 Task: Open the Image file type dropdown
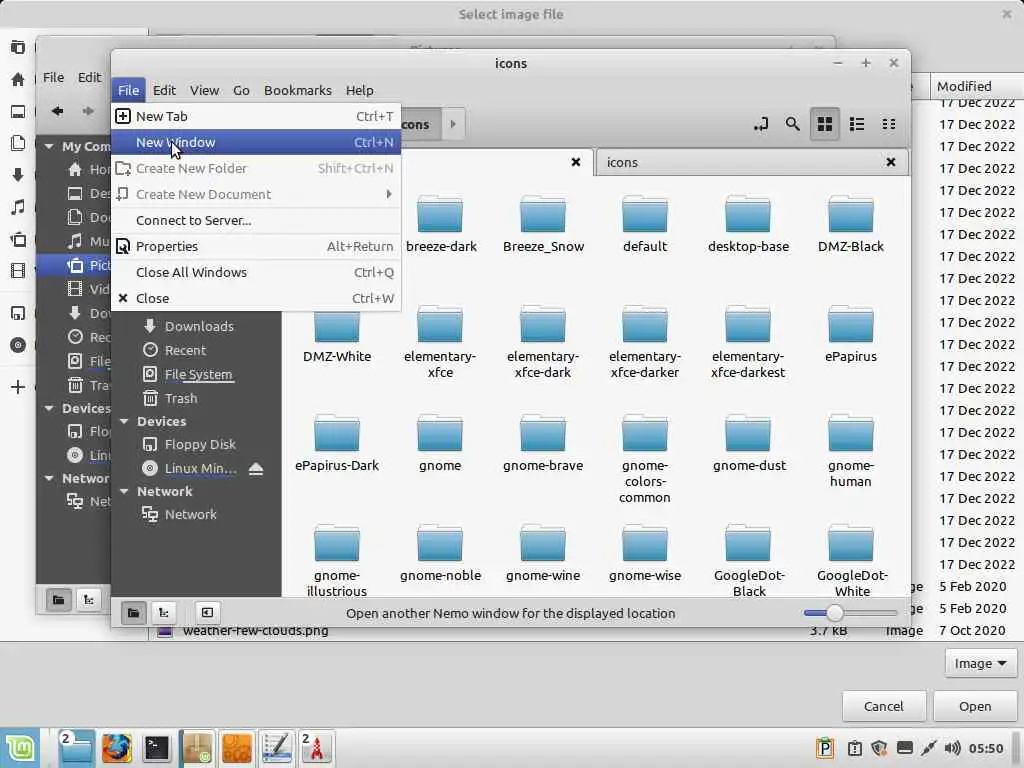pyautogui.click(x=980, y=664)
